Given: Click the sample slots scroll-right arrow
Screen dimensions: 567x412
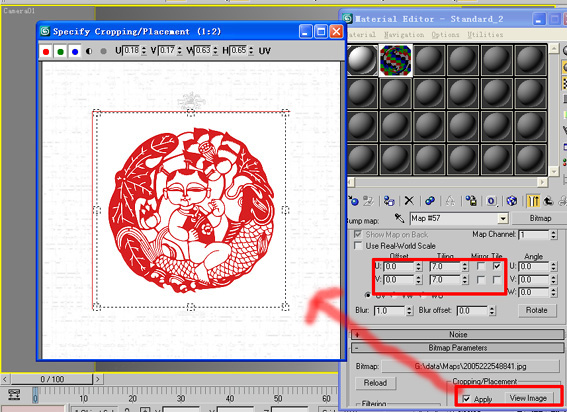Looking at the screenshot, I should [x=542, y=182].
